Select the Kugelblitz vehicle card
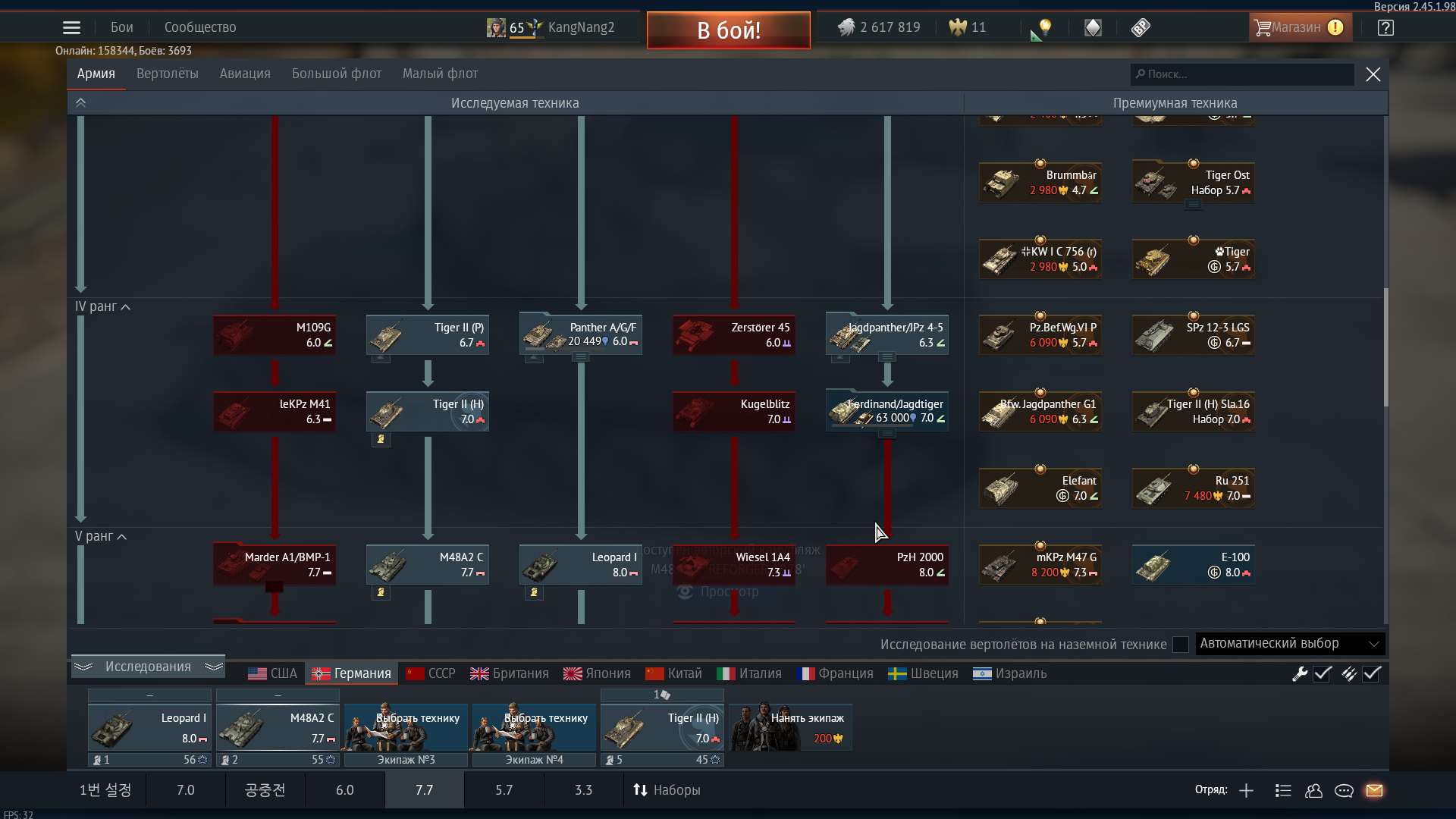 [x=734, y=411]
